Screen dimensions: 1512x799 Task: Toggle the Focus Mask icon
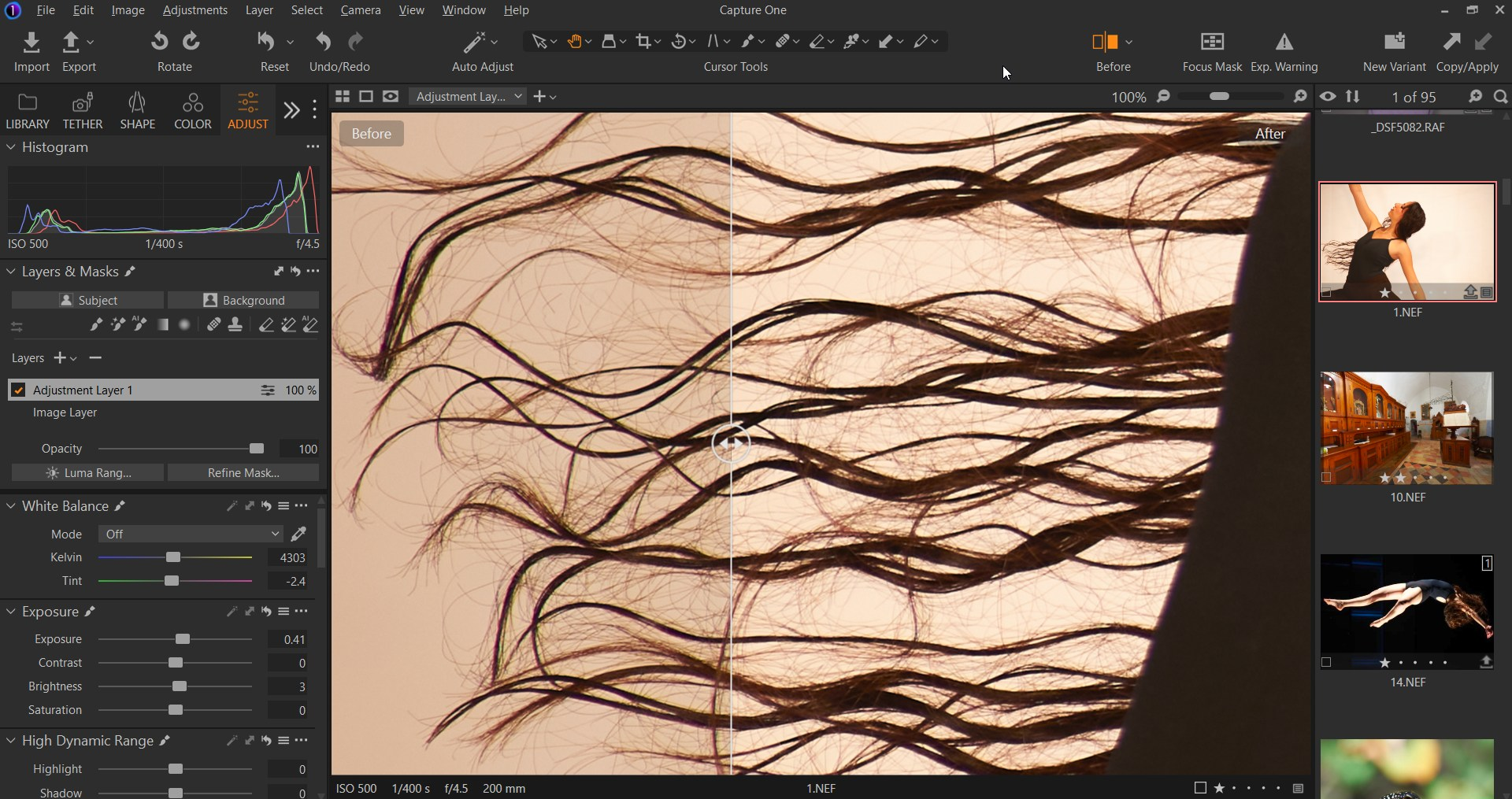tap(1212, 42)
